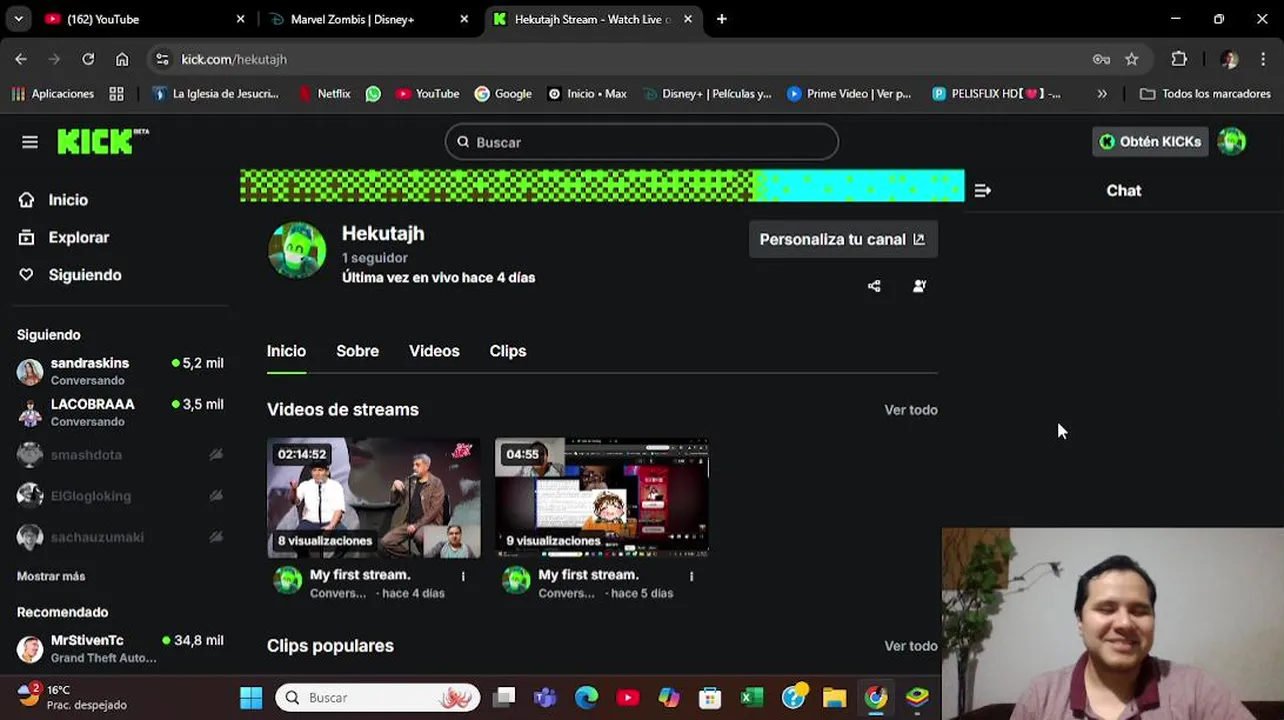This screenshot has width=1284, height=720.
Task: Open the Windows Start menu
Action: coord(251,697)
